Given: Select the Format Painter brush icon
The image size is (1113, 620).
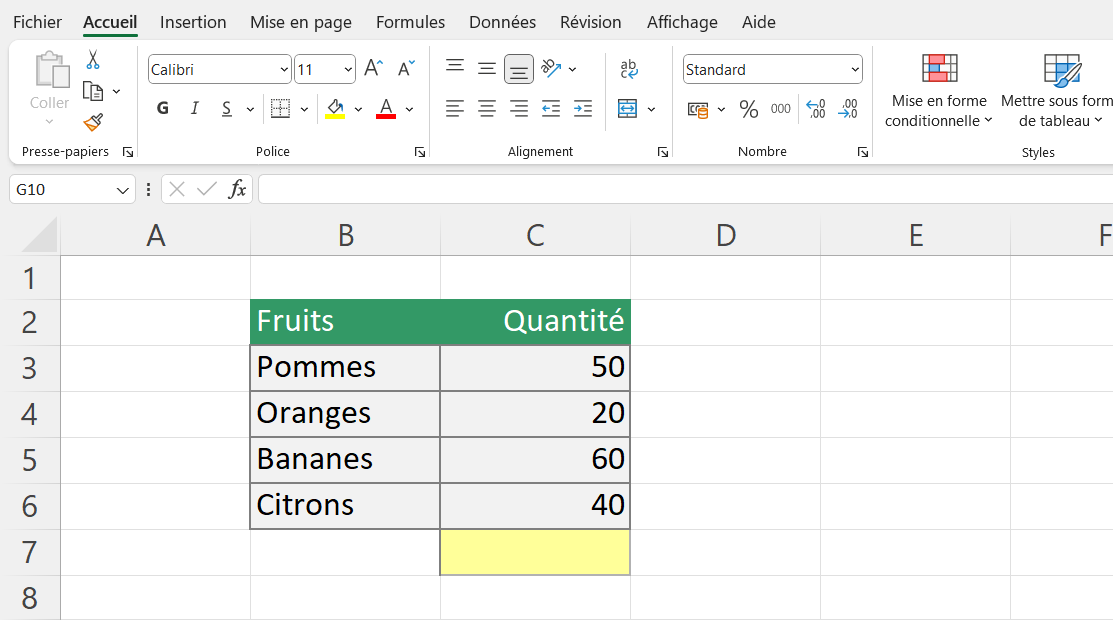Looking at the screenshot, I should [93, 122].
